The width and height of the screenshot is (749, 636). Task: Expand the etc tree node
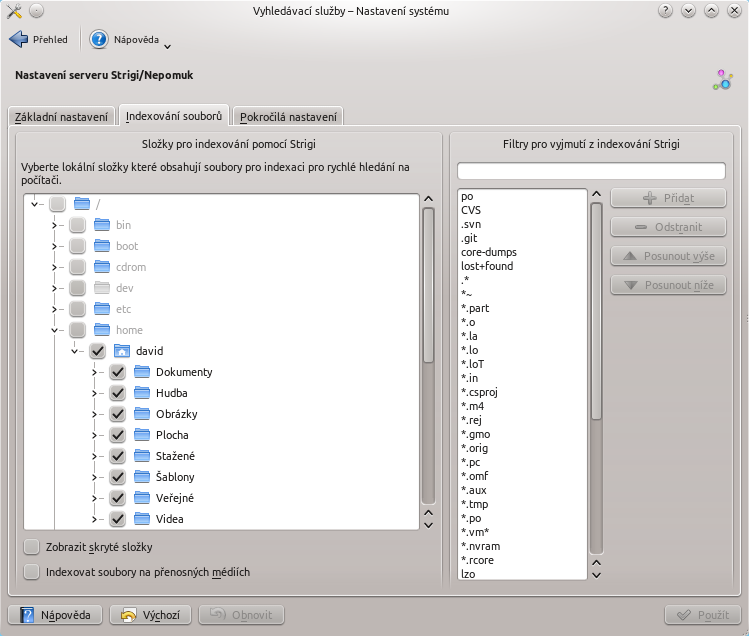[54, 309]
